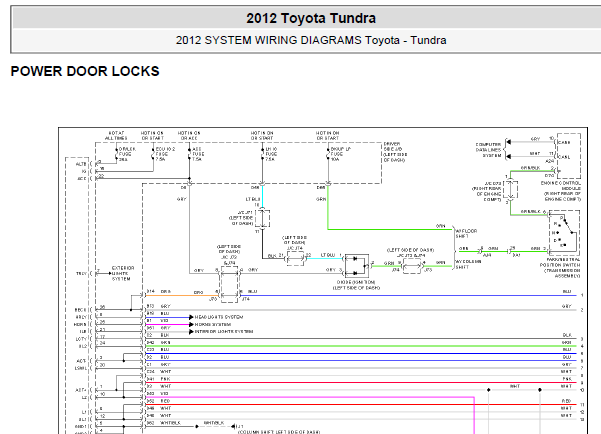This screenshot has height=434, width=601.
Task: Click the ECU IG 2 FUSE 7.5A symbol
Action: pyautogui.click(x=154, y=154)
